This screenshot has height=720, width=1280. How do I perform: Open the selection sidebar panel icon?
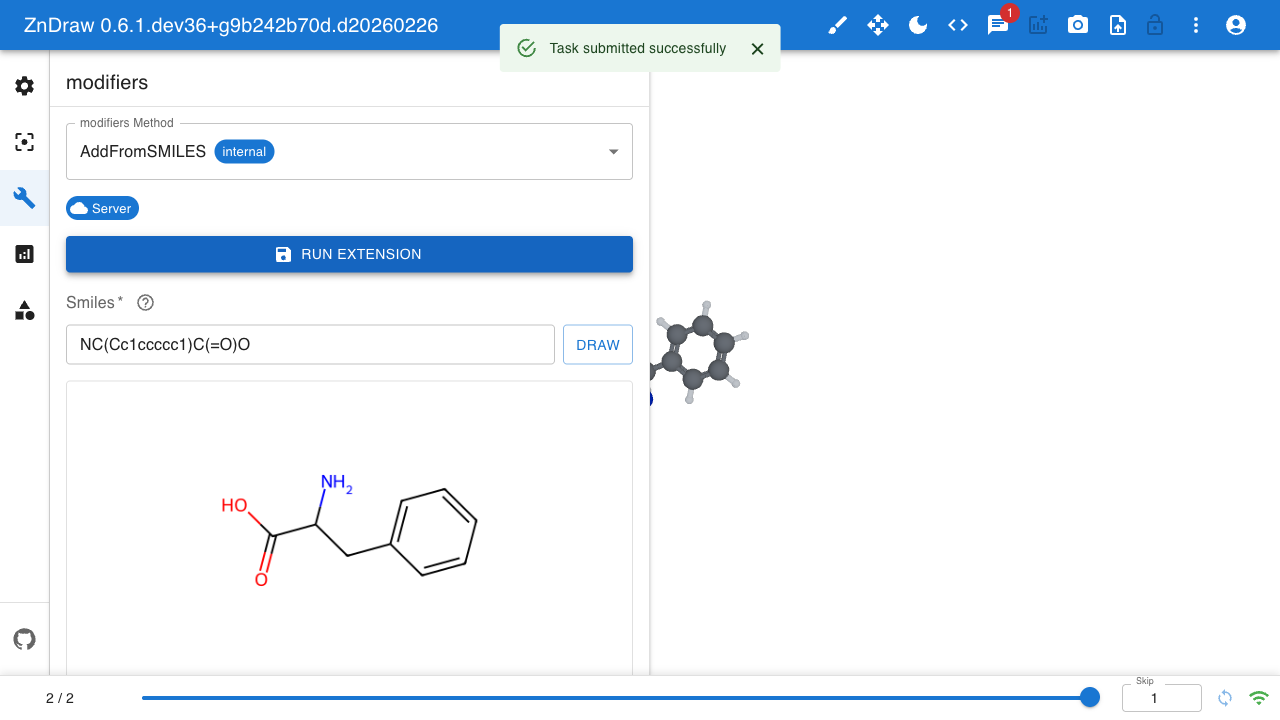point(25,142)
